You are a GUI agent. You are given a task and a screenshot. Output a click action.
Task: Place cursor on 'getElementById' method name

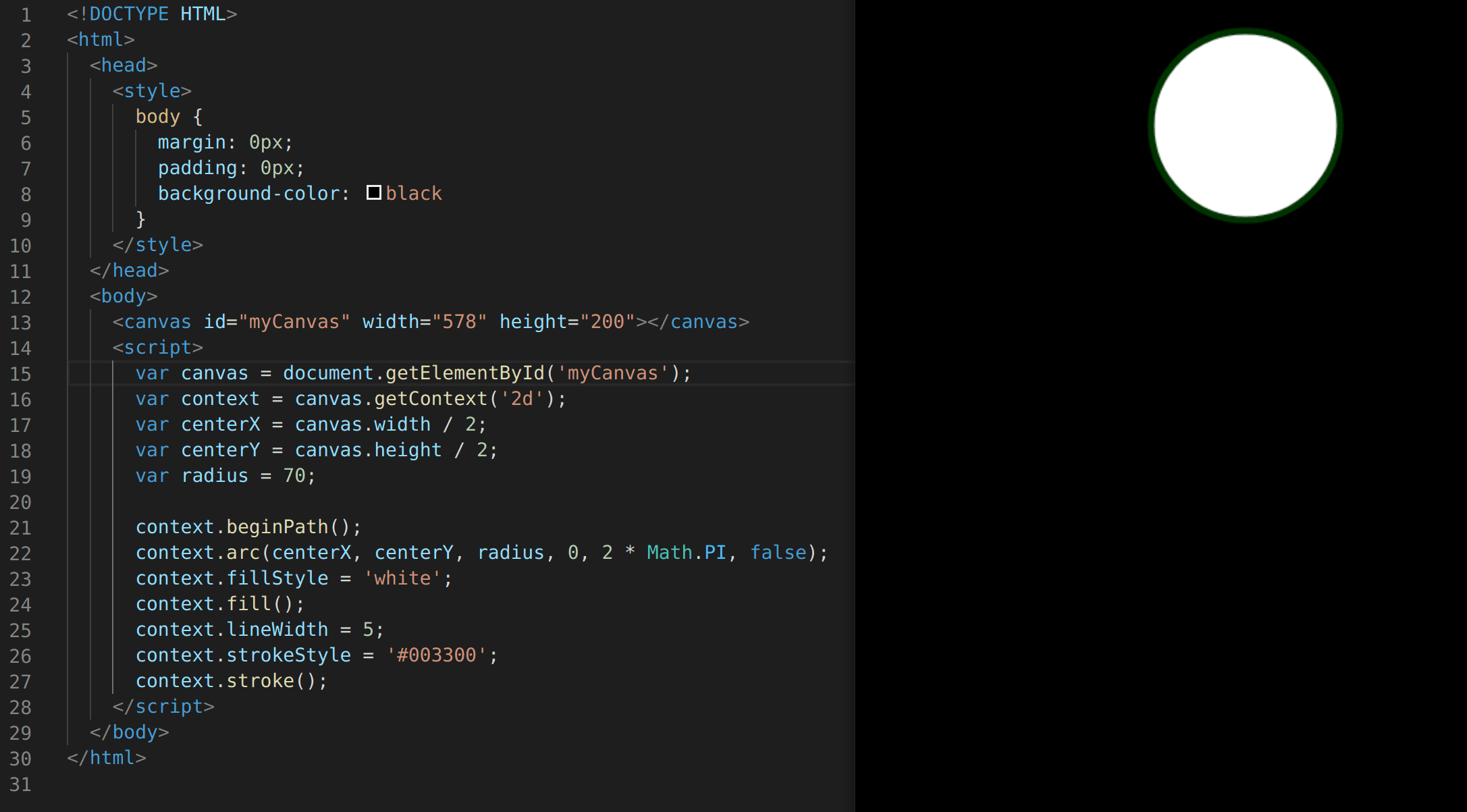tap(464, 373)
